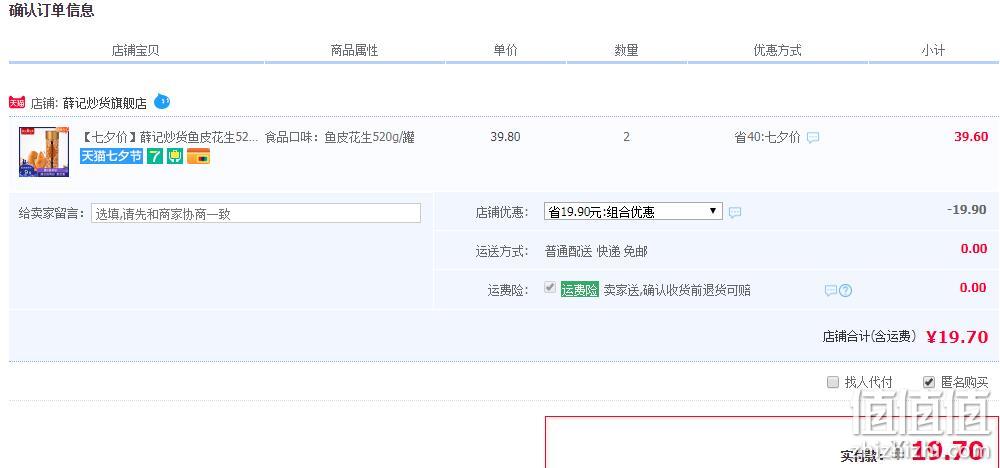Click the 确认订单信息 heading
This screenshot has height=468, width=1000.
click(52, 10)
